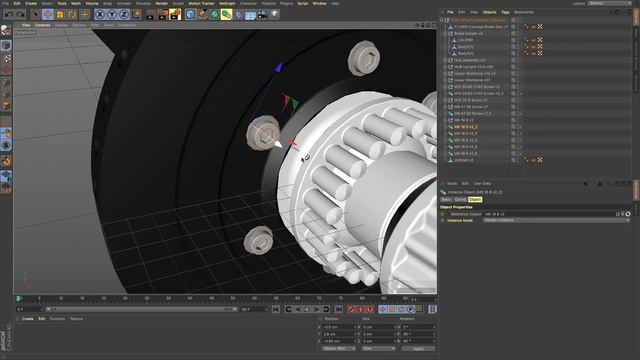
Task: Select the Spline Pen tool
Action: [202, 15]
